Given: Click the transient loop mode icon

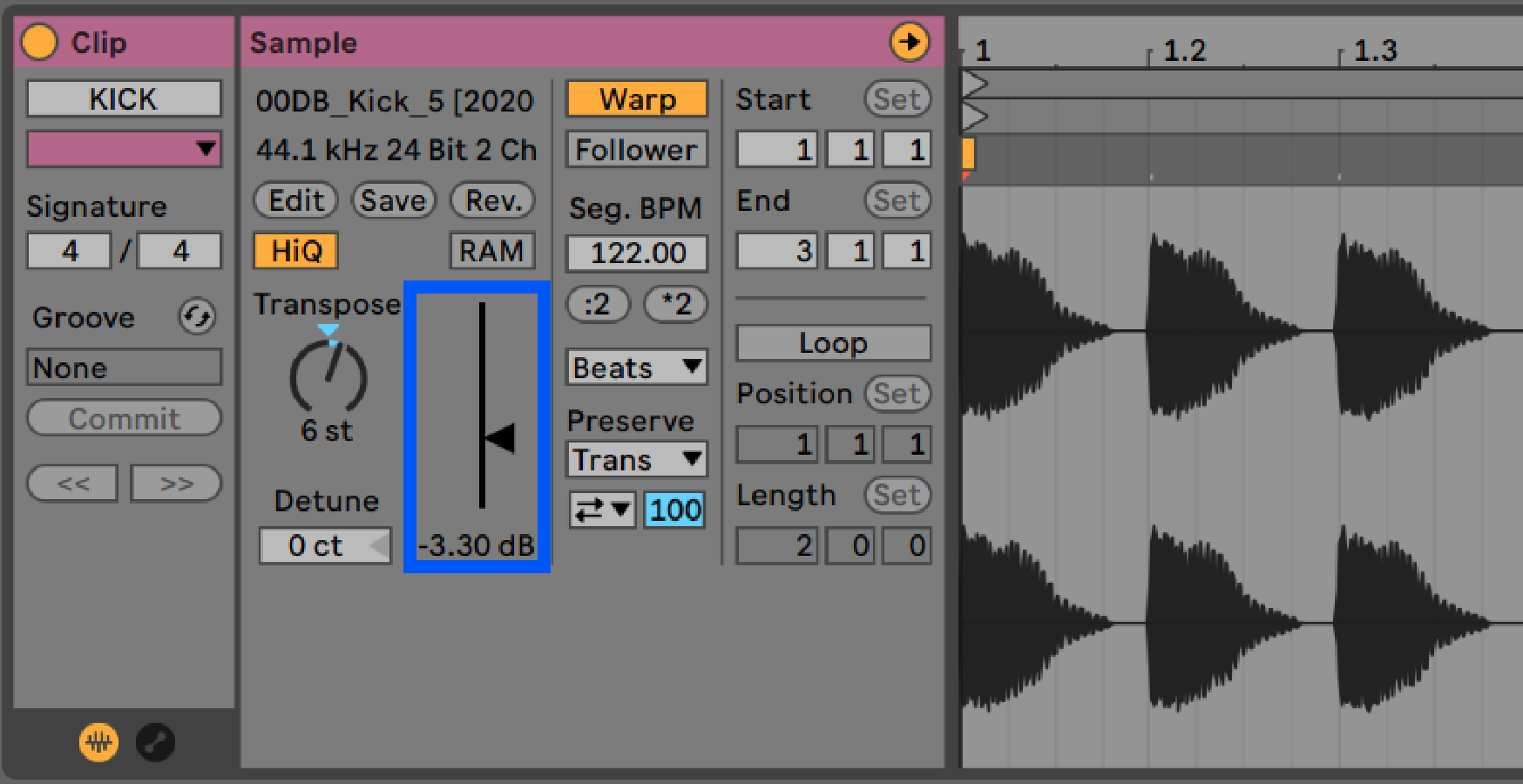Looking at the screenshot, I should coord(602,510).
